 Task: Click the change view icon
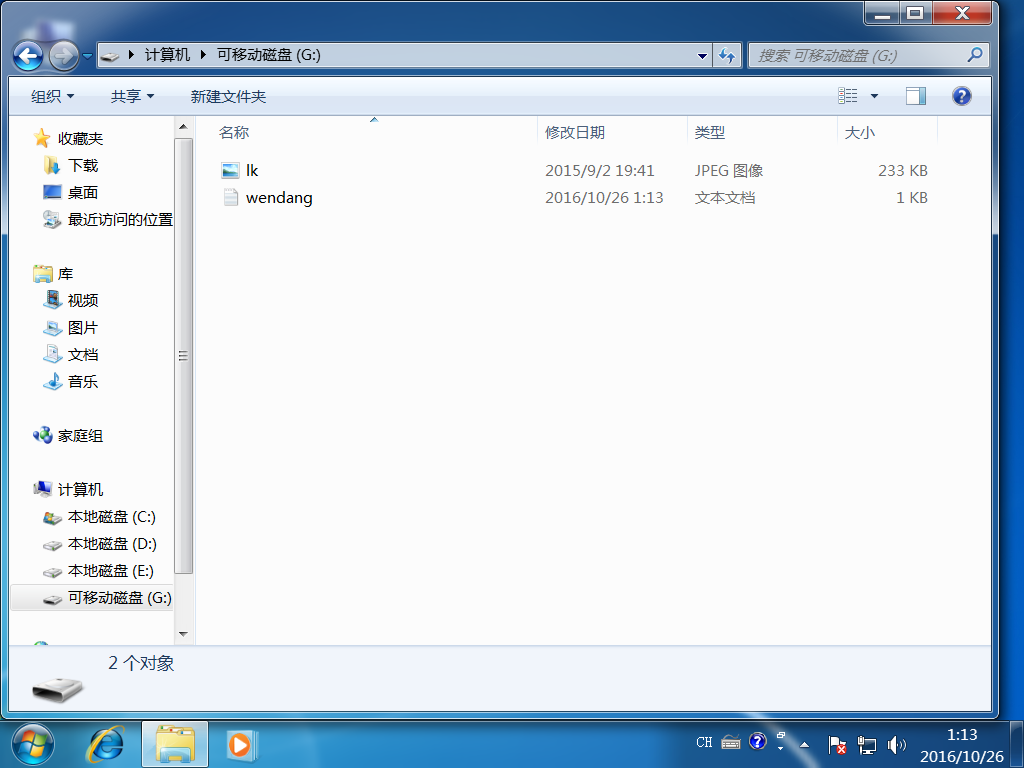tap(848, 96)
